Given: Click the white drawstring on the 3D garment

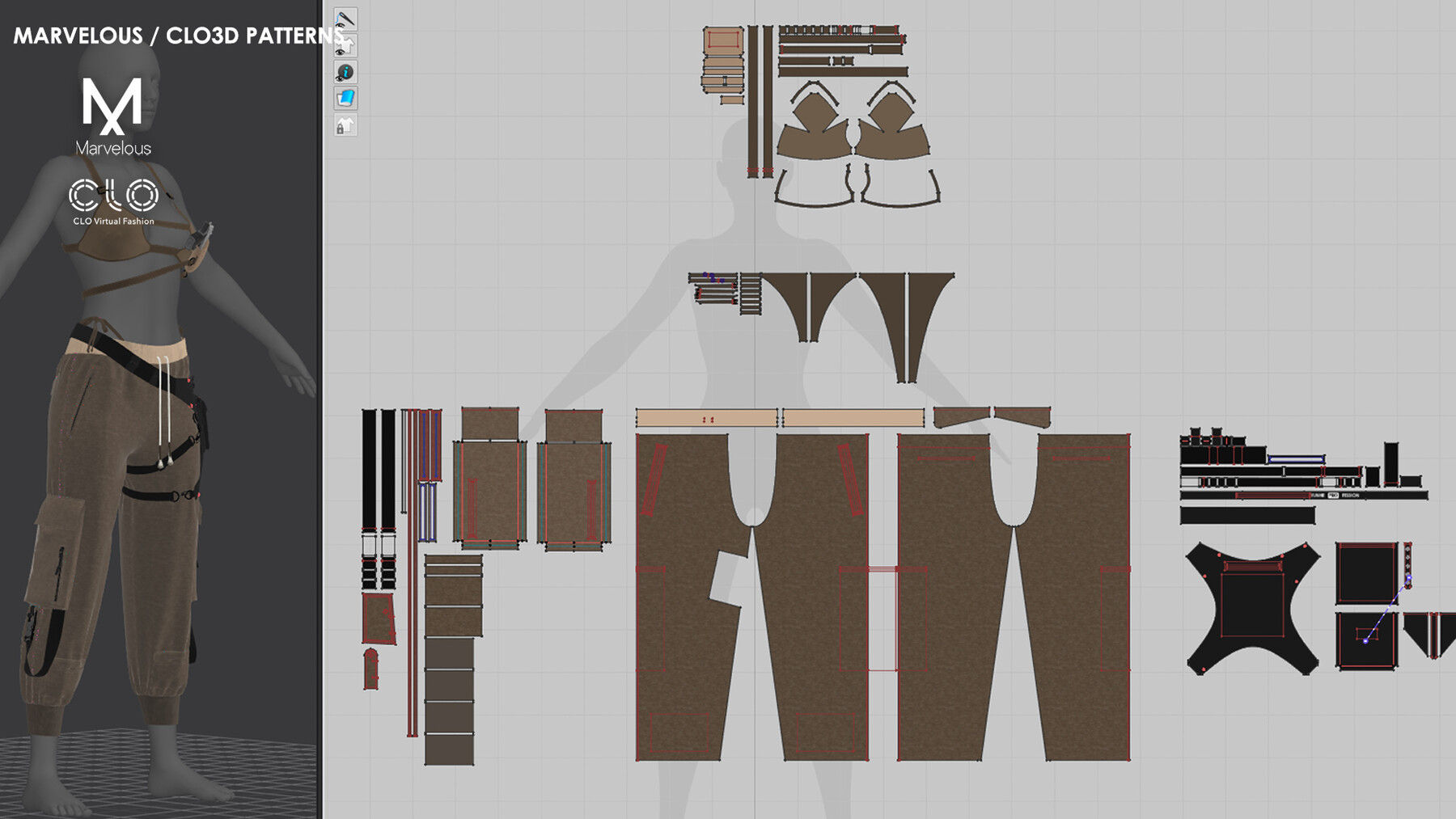Looking at the screenshot, I should point(165,404).
